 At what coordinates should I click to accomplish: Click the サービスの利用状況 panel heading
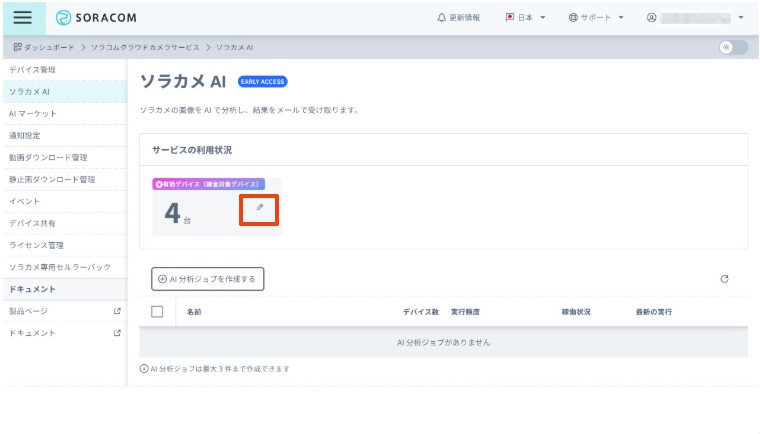point(192,150)
